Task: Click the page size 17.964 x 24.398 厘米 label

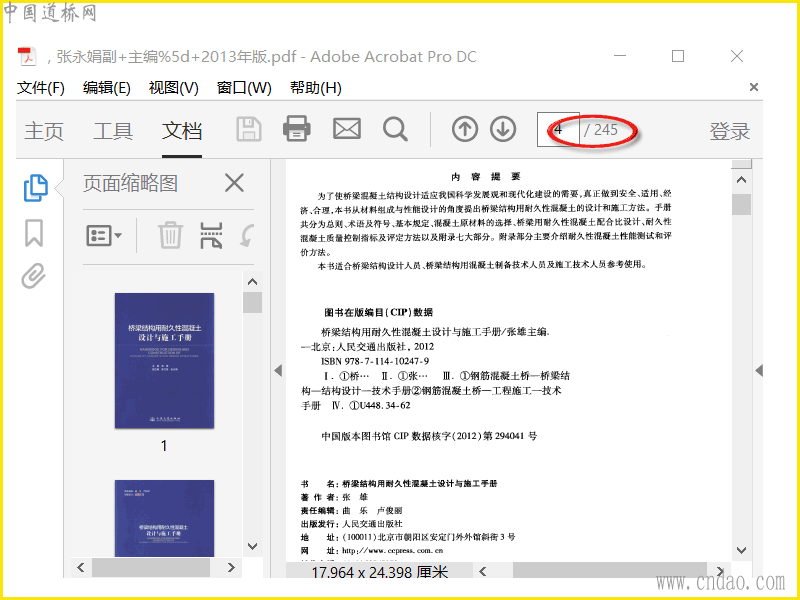Action: click(x=380, y=572)
